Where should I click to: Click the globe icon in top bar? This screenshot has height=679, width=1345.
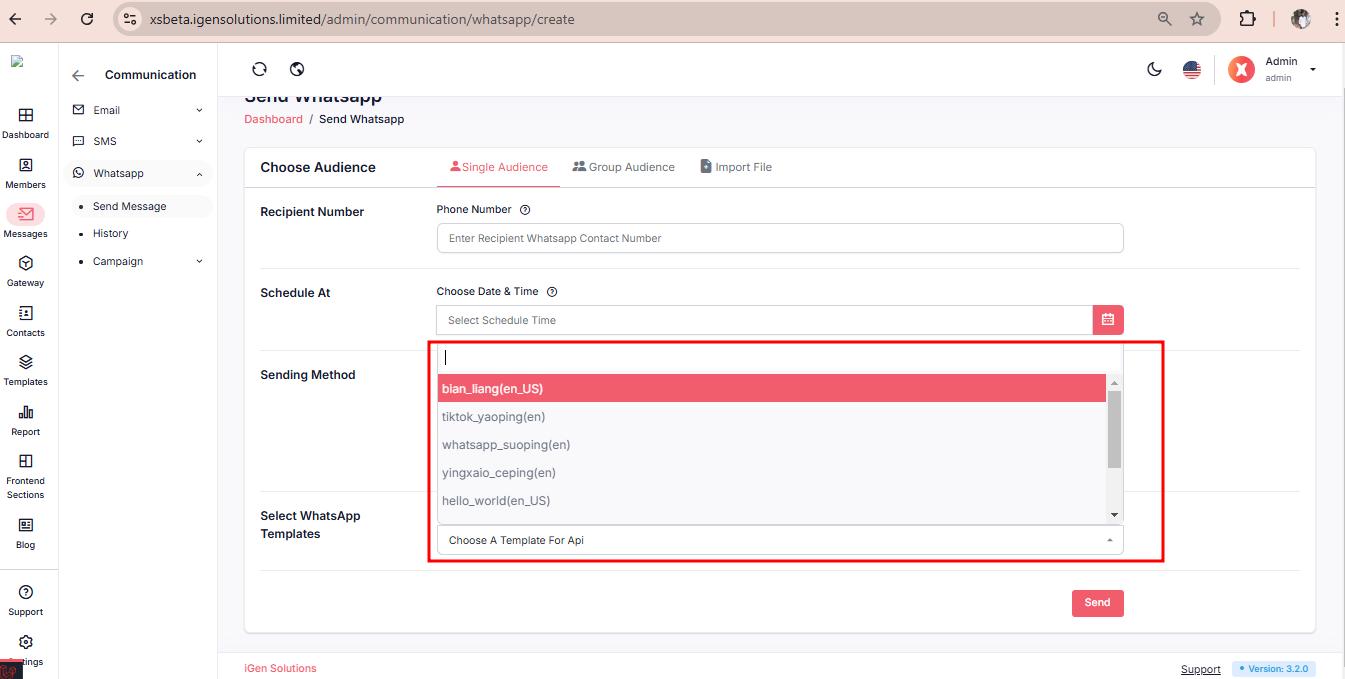pos(297,69)
